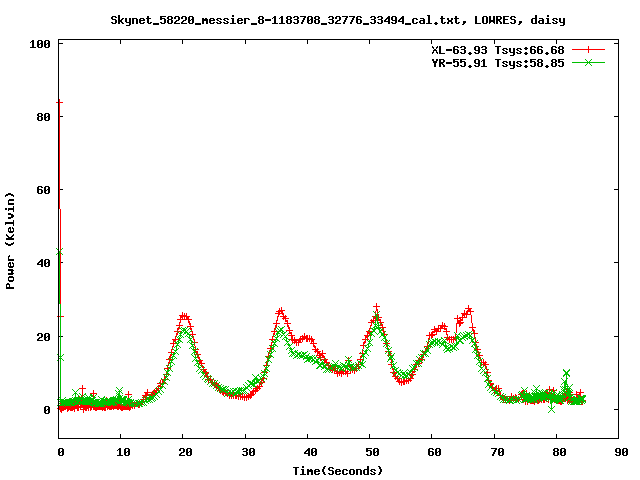Click the x-axis tick label 10
Screen dimensions: 640x480
[123, 452]
